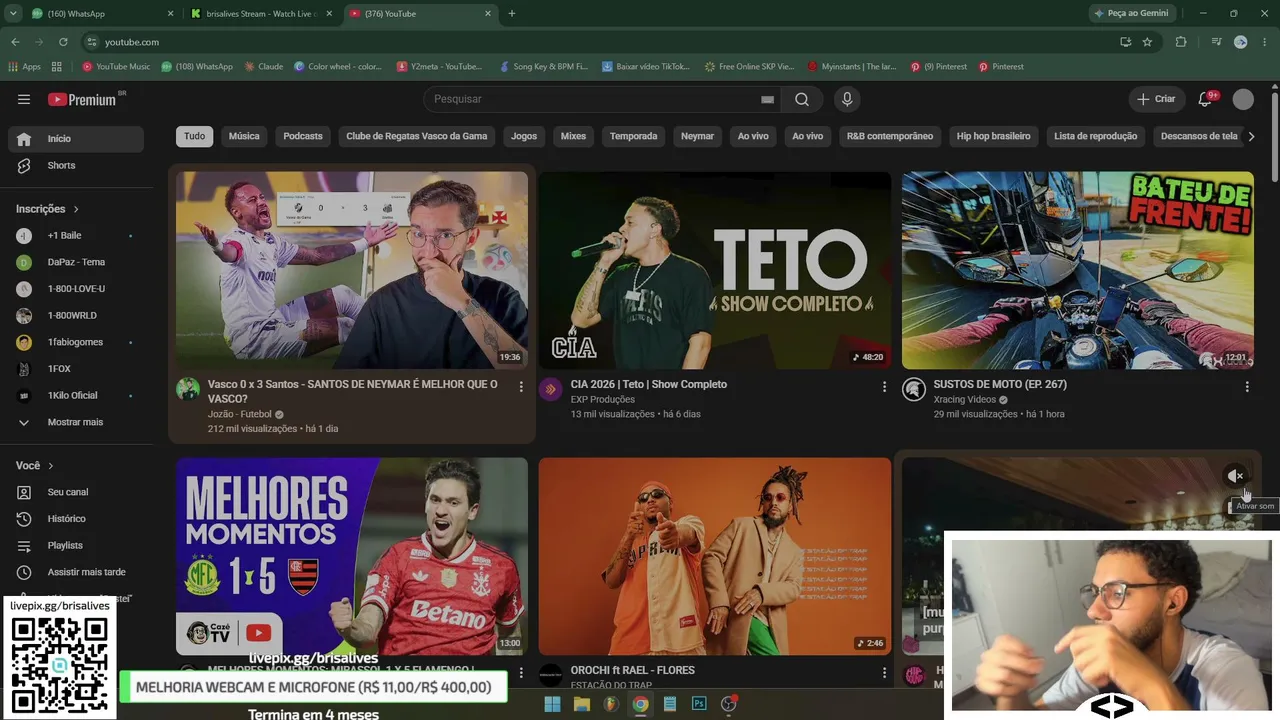
Task: Expand the Inscrições section chevron
Action: (76, 209)
